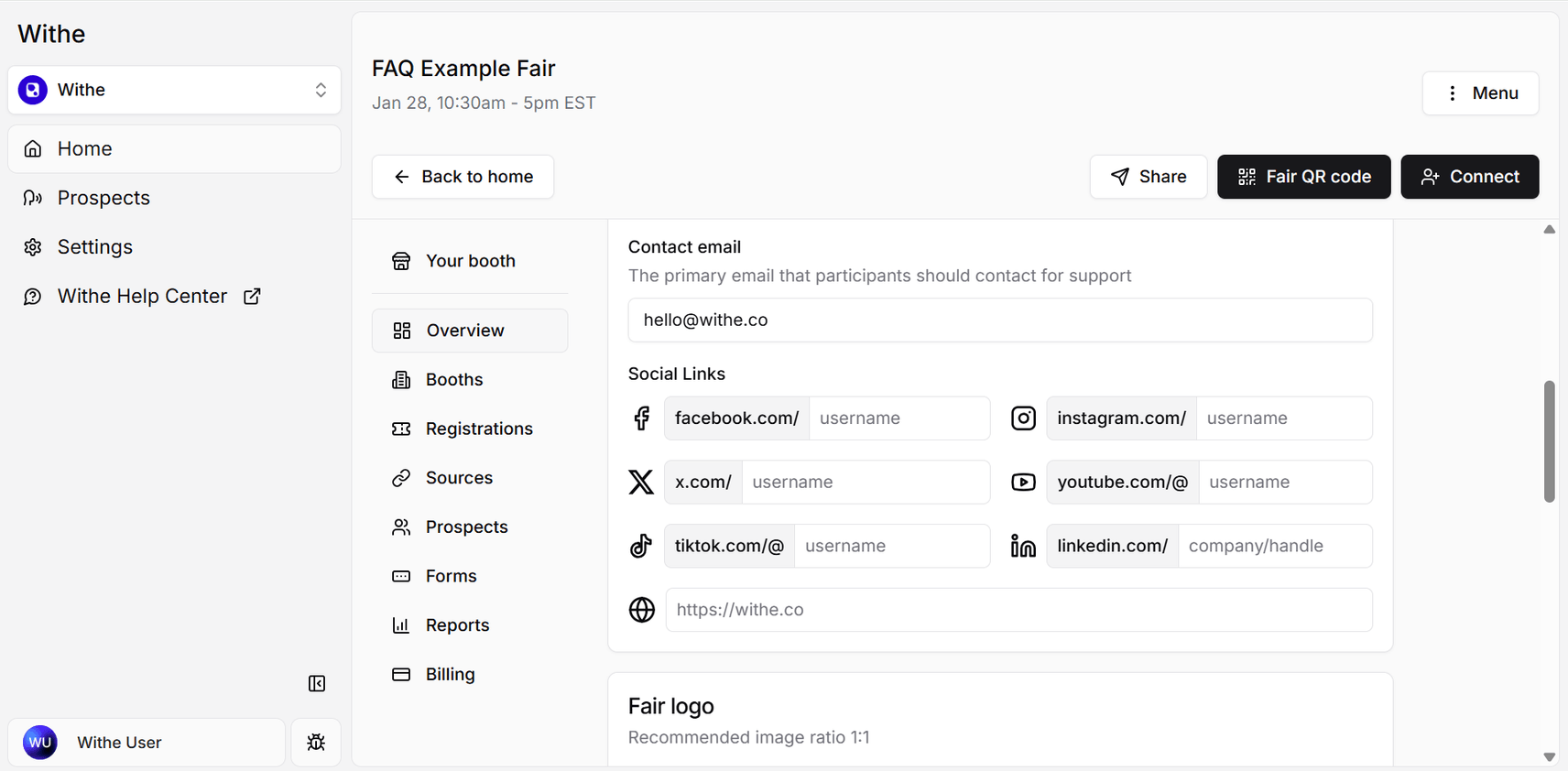Screen dimensions: 1568x771
Task: Click the Reports bar chart icon
Action: 401,625
